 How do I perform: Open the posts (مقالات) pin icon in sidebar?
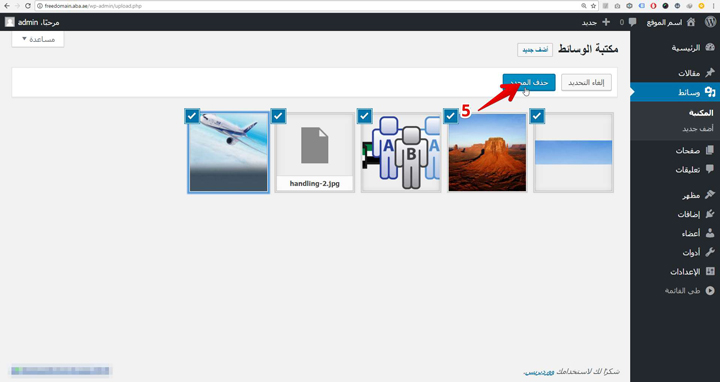click(710, 73)
